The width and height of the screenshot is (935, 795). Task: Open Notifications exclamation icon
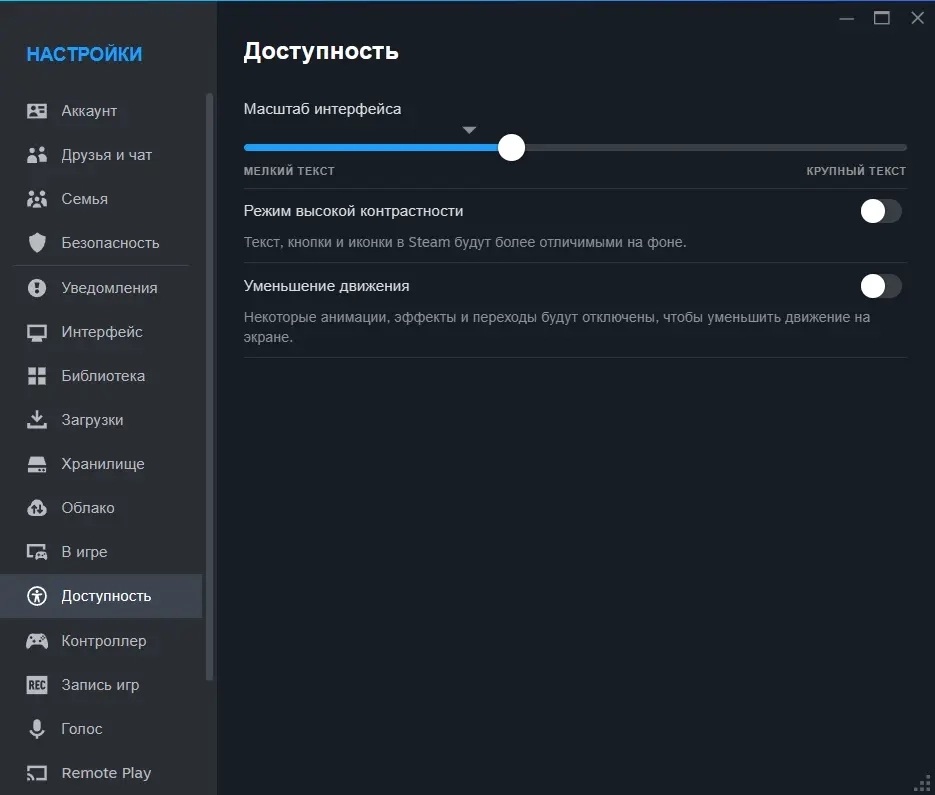(37, 288)
